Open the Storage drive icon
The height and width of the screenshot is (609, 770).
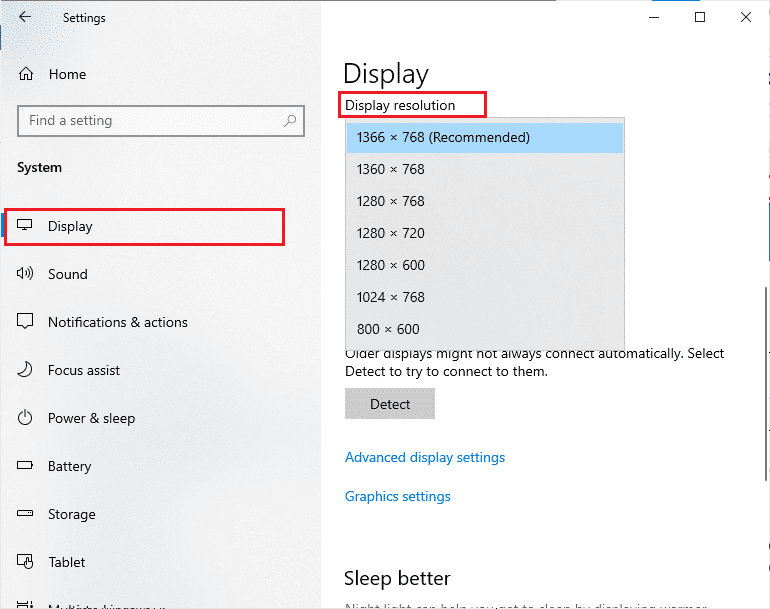pos(26,514)
